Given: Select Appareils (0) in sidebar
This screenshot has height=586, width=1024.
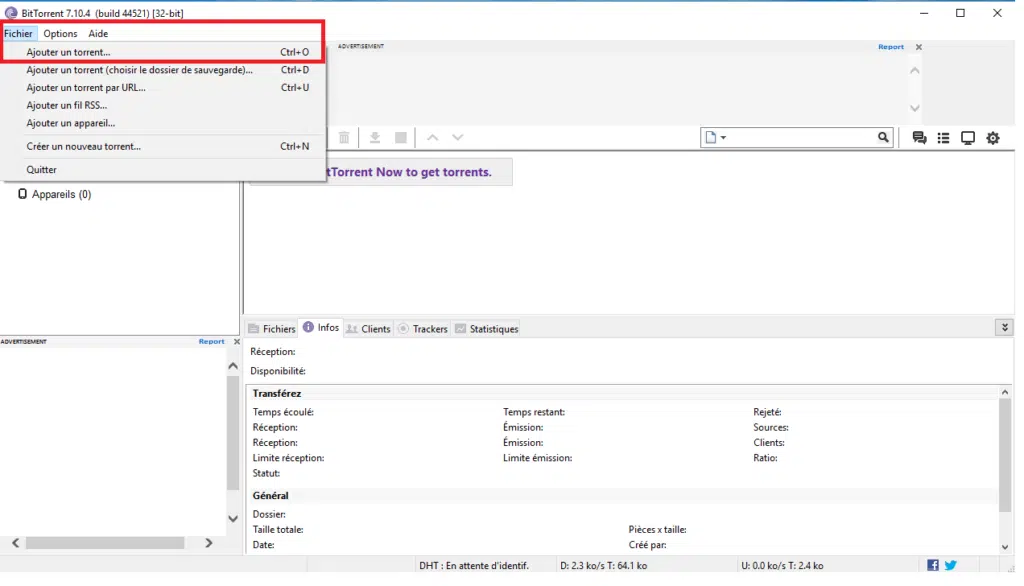Looking at the screenshot, I should click(61, 194).
